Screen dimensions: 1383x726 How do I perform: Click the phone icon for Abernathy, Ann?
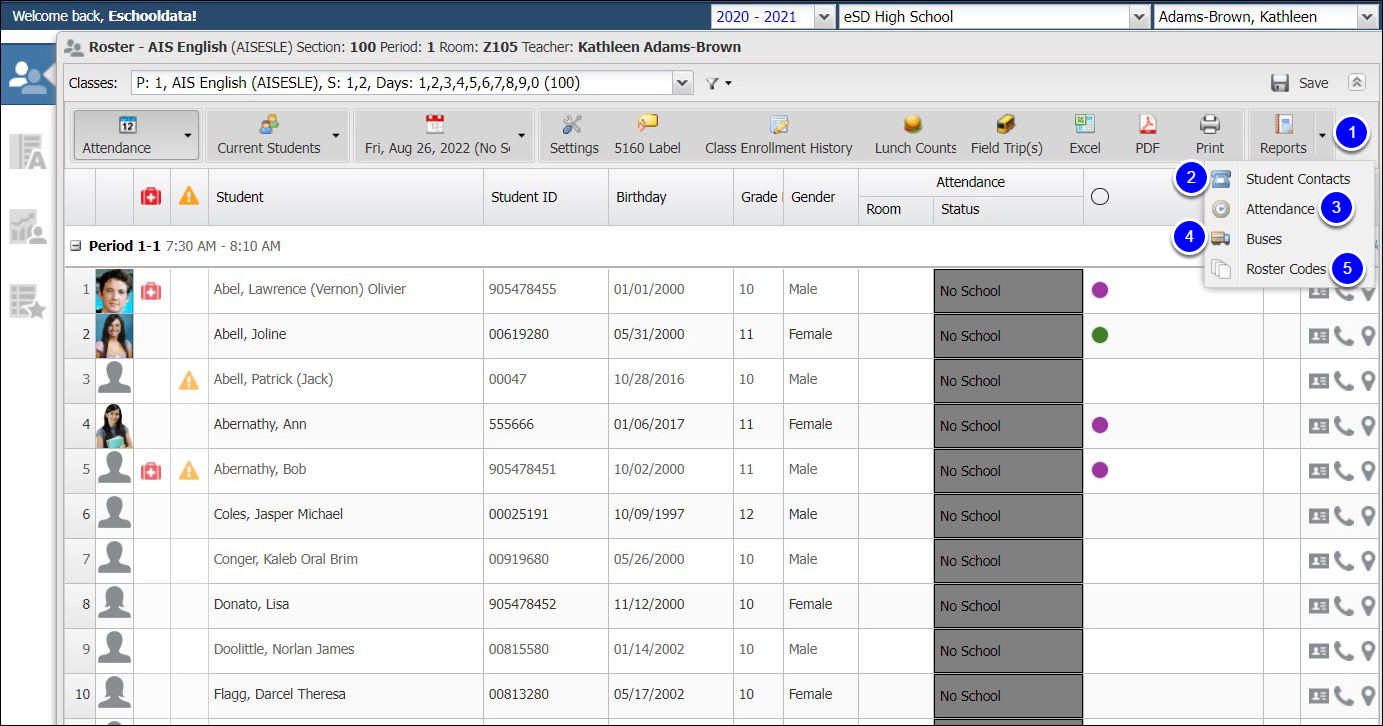pyautogui.click(x=1344, y=425)
